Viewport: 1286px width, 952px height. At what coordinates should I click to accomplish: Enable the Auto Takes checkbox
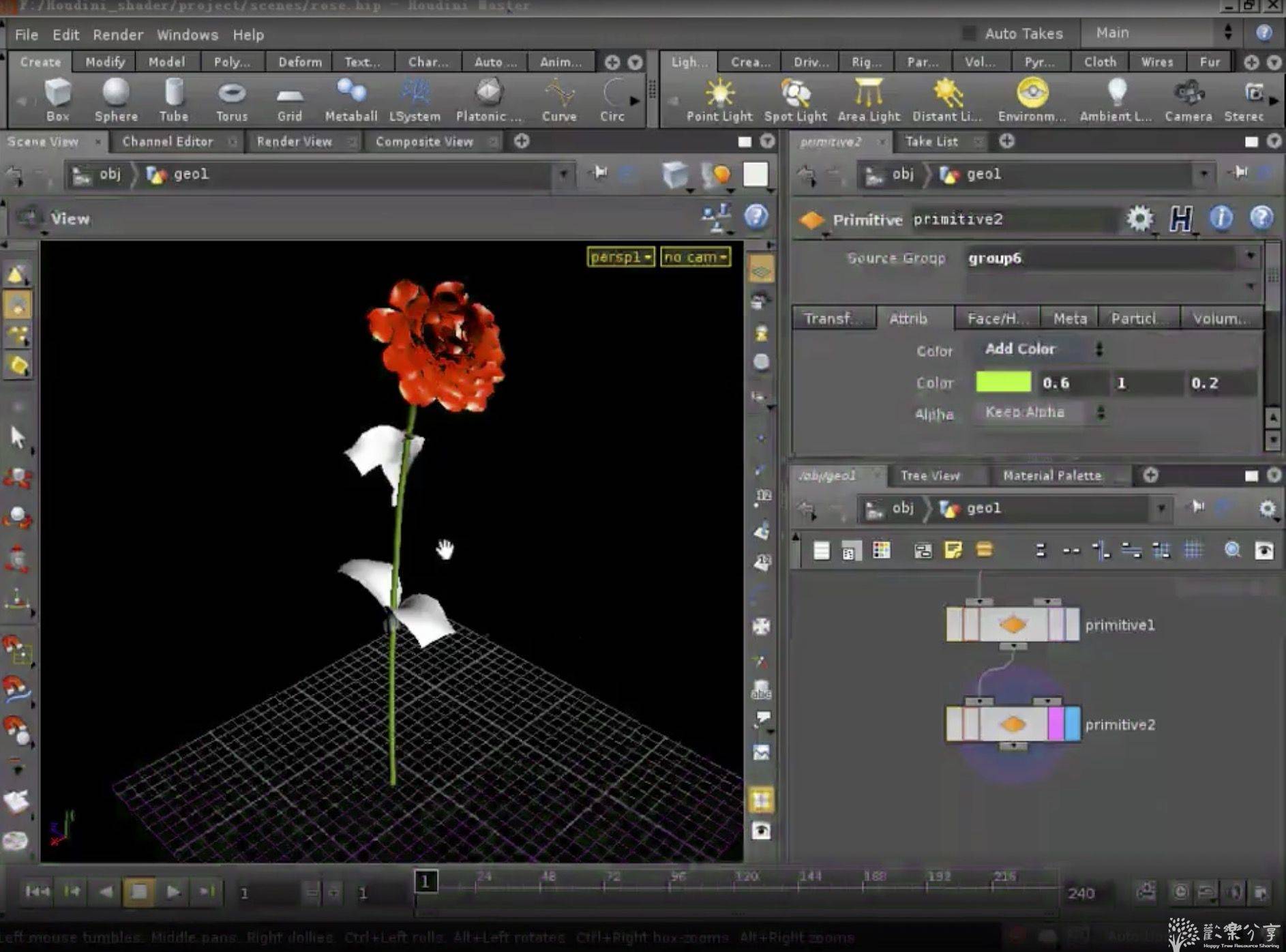click(x=968, y=33)
